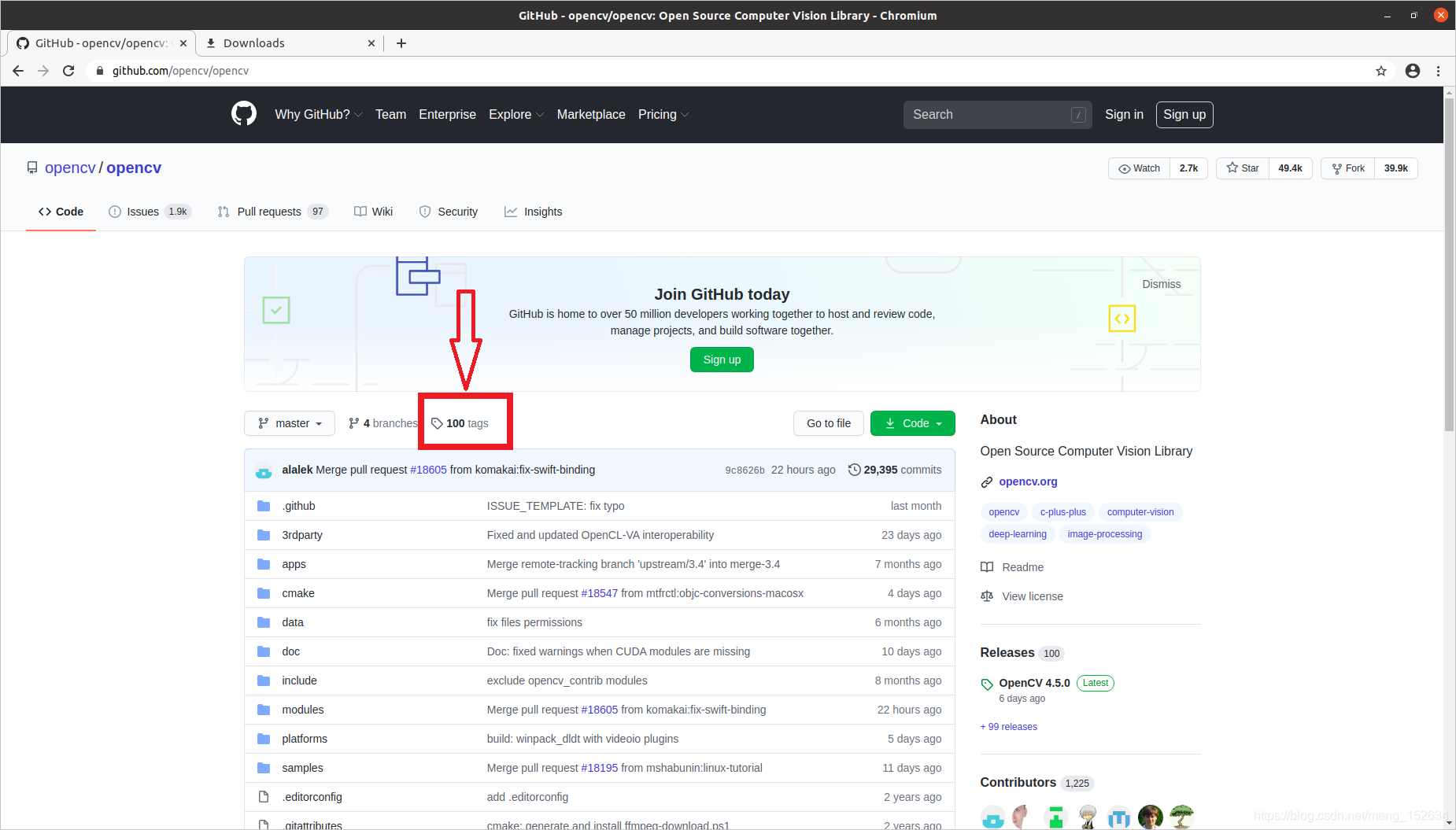Open the Issues tab
1456x830 pixels.
pyautogui.click(x=150, y=212)
